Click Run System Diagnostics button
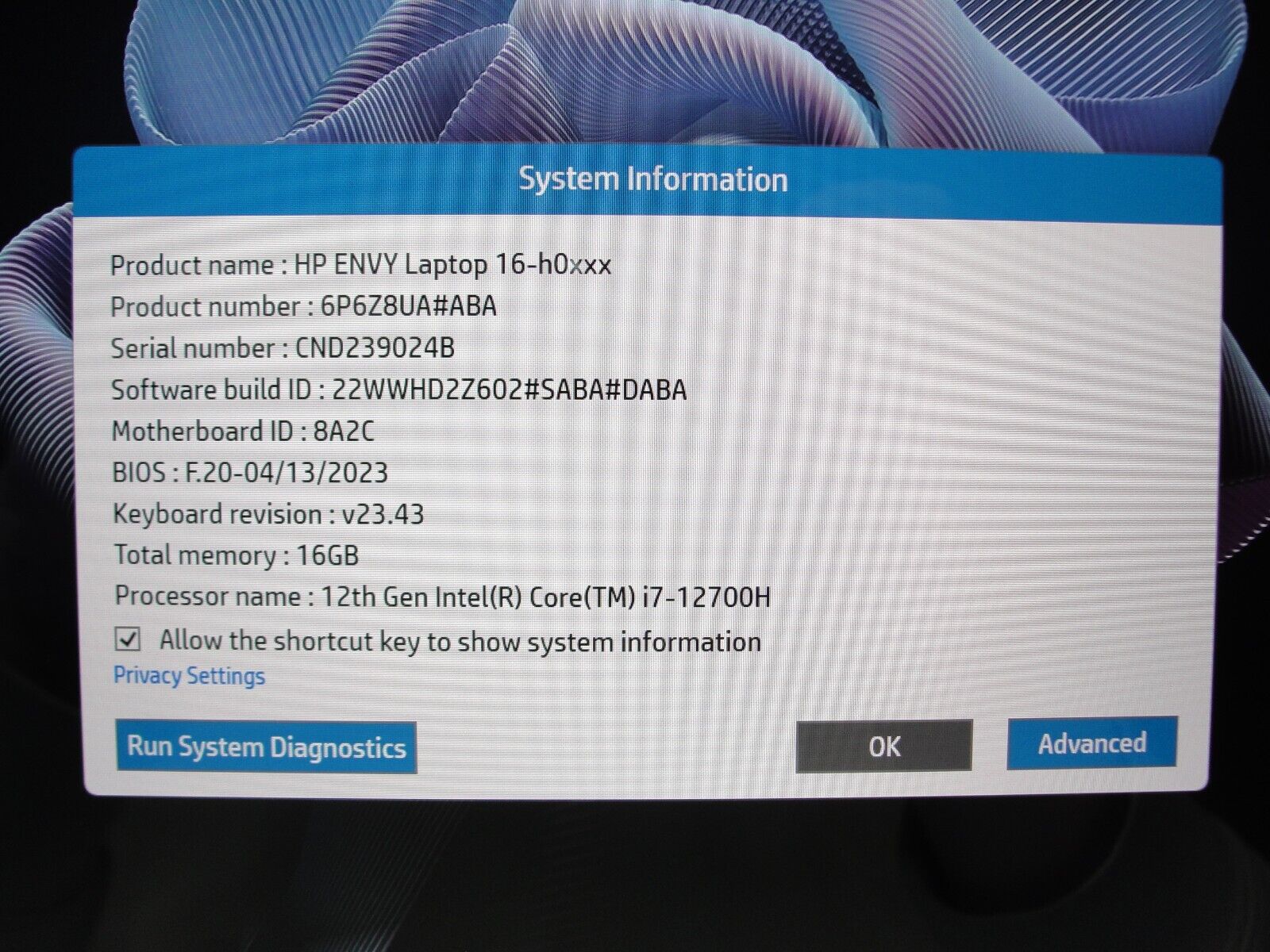 point(267,747)
